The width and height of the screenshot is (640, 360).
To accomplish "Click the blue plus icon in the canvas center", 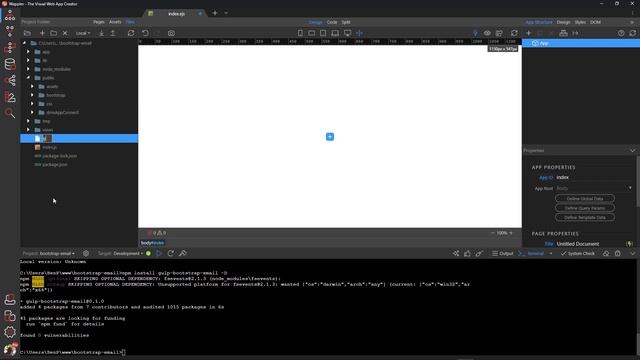I will coord(330,137).
